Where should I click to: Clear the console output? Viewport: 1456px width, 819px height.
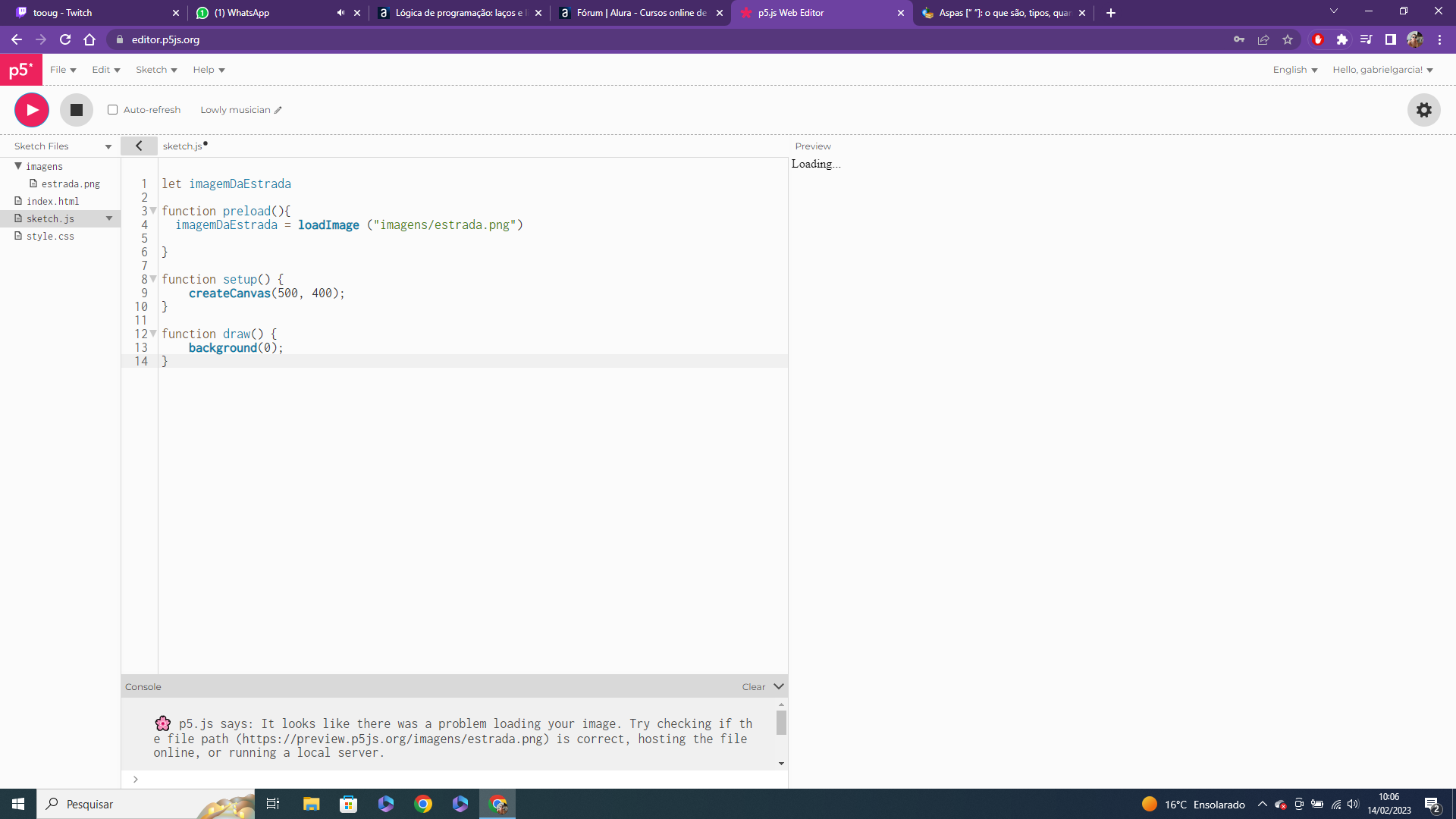[754, 687]
